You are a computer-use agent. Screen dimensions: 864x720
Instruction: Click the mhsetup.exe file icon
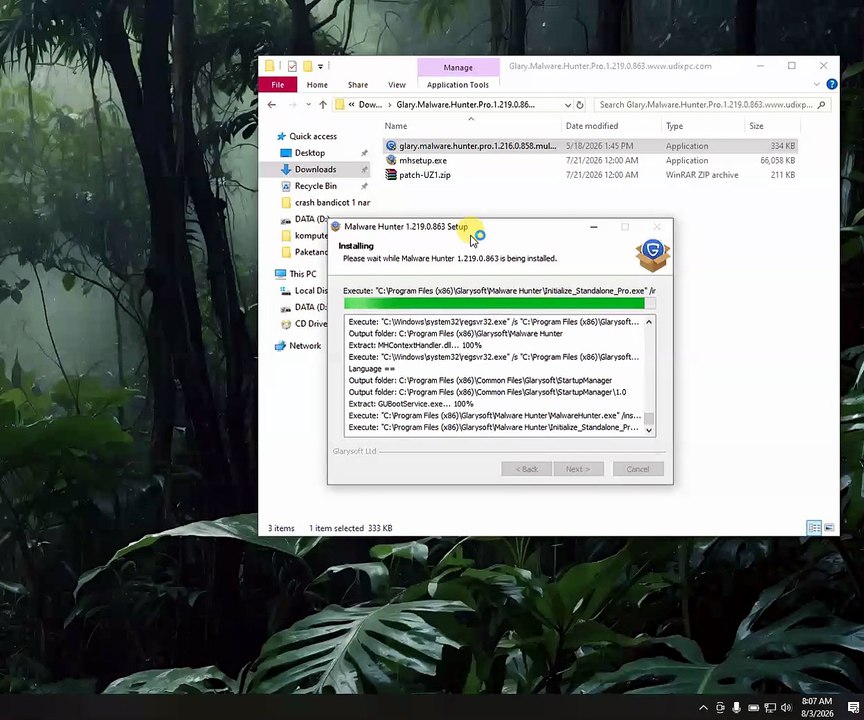point(391,160)
